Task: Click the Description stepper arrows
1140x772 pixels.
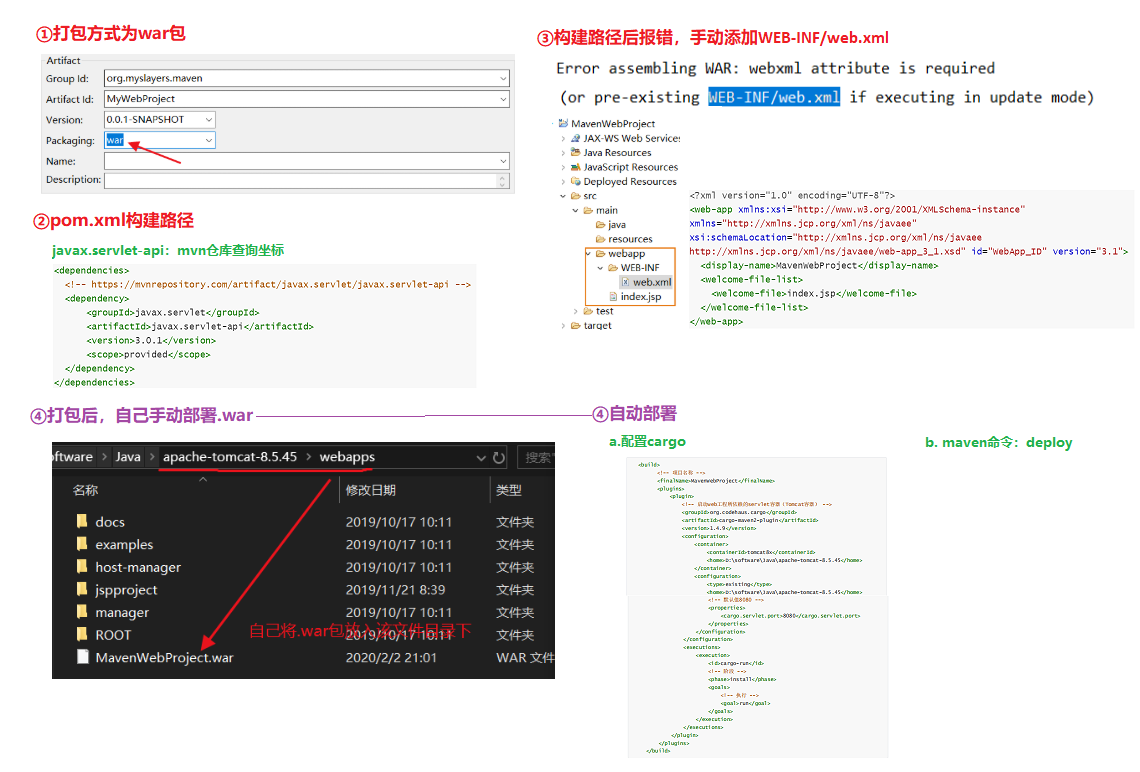Action: click(x=503, y=181)
